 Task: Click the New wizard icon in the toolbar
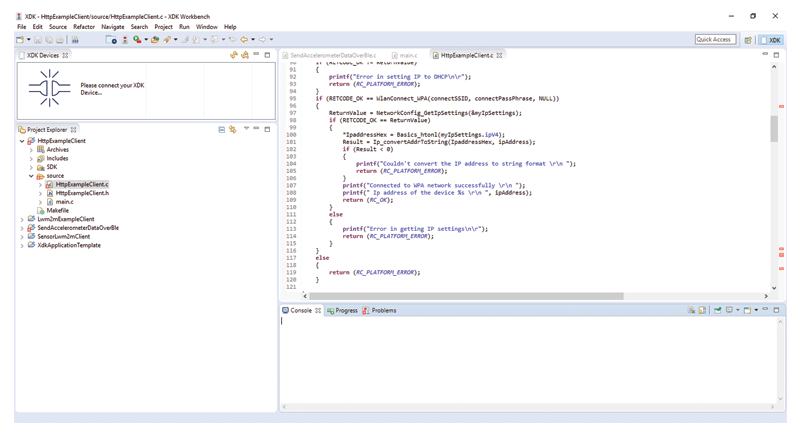[x=20, y=39]
